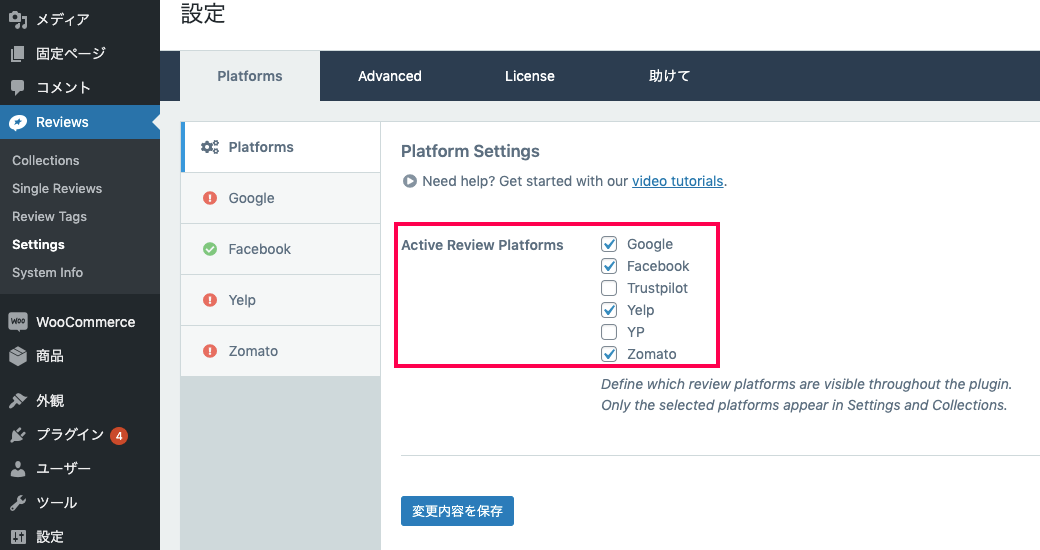Open Settings in the Reviews submenu
The image size is (1040, 550).
pyautogui.click(x=38, y=244)
